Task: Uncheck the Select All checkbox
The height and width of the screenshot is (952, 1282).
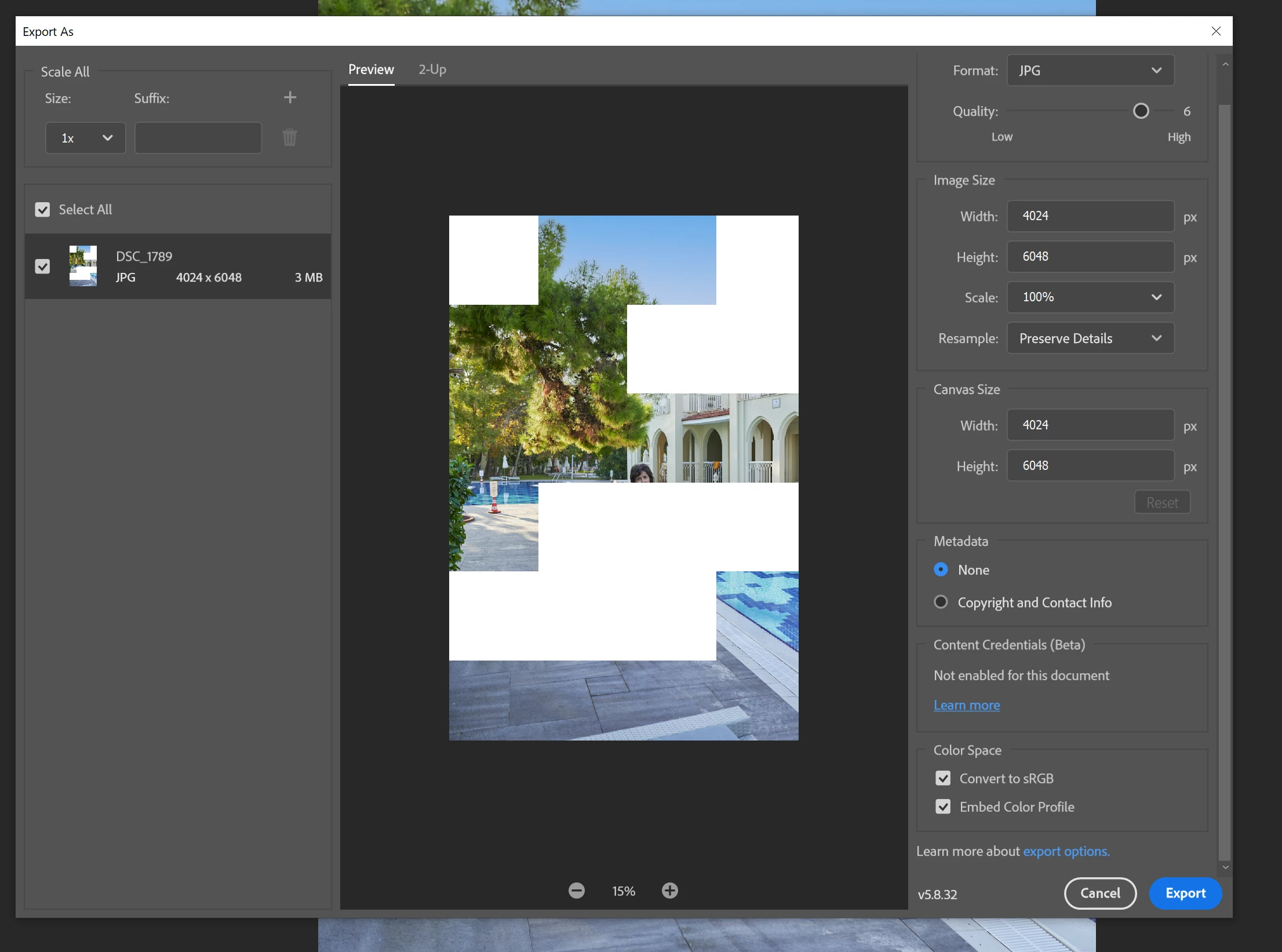Action: pos(42,210)
